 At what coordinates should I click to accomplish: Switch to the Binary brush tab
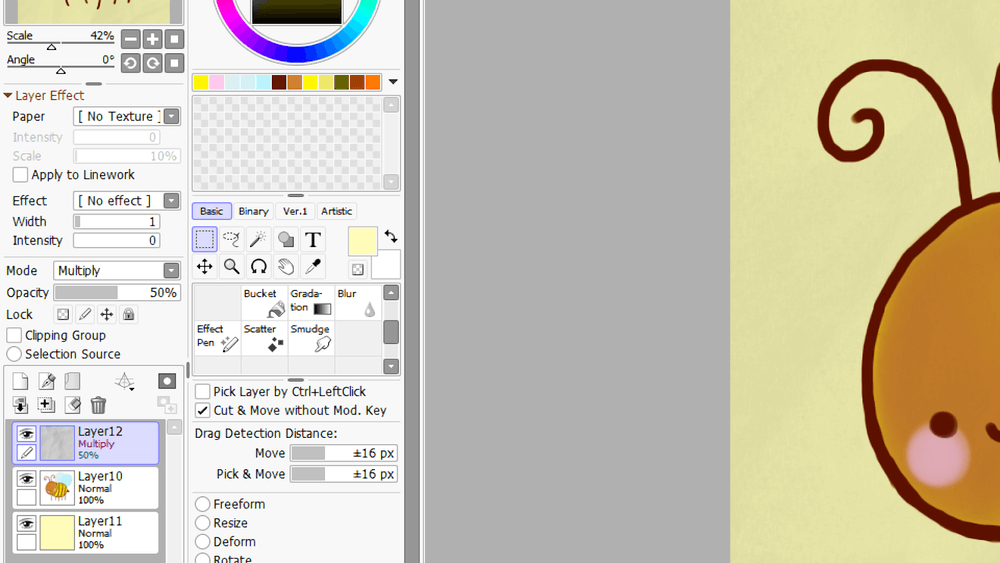[x=253, y=211]
